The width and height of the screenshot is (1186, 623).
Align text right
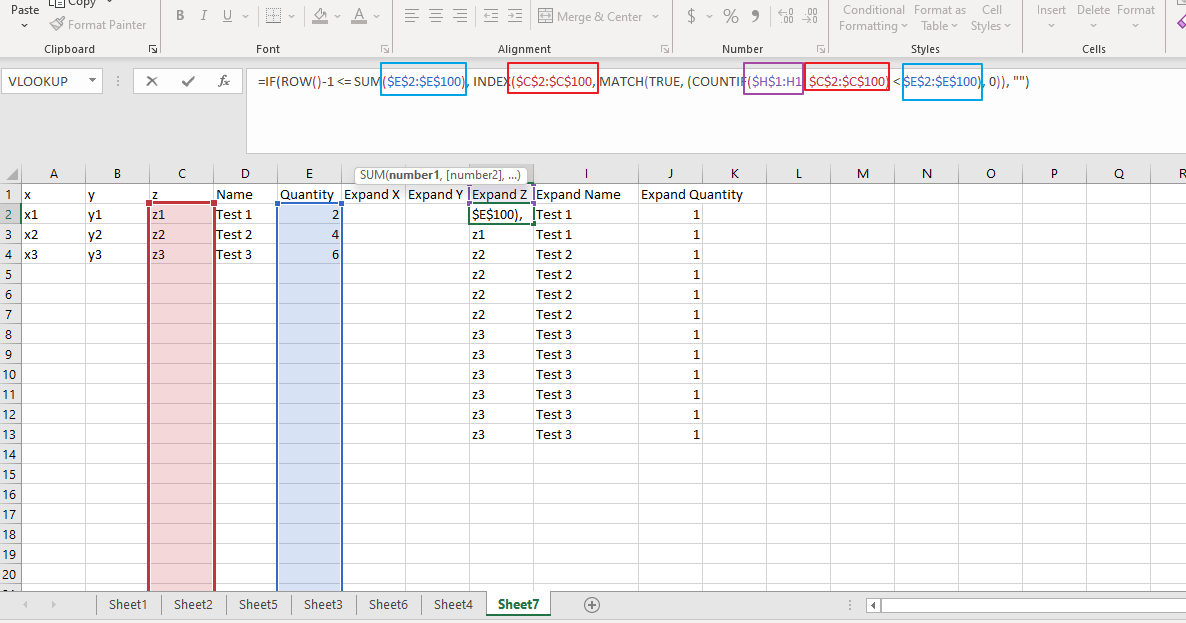pos(460,16)
